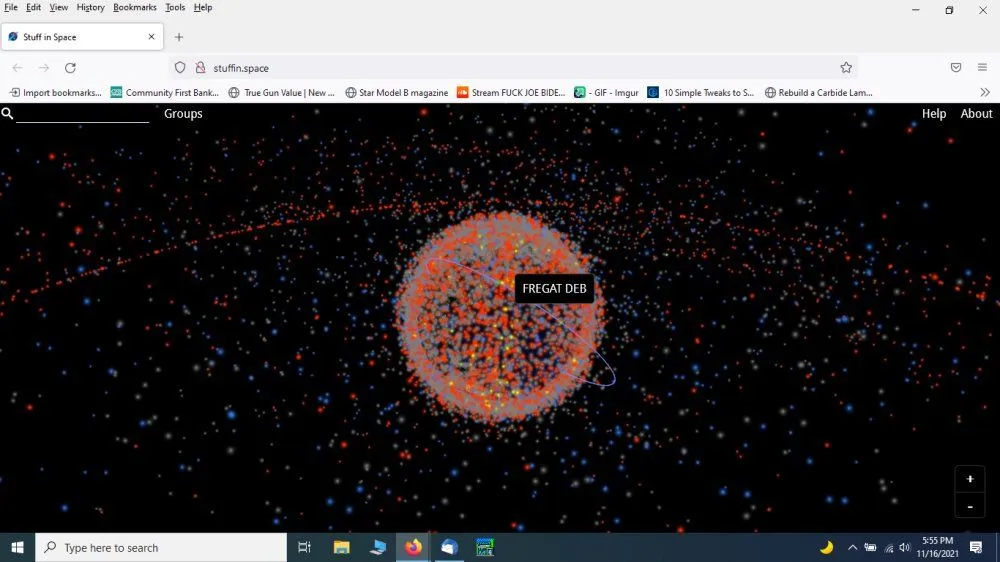The image size is (1000, 562).
Task: Close the Stuff in Space tab
Action: (151, 37)
